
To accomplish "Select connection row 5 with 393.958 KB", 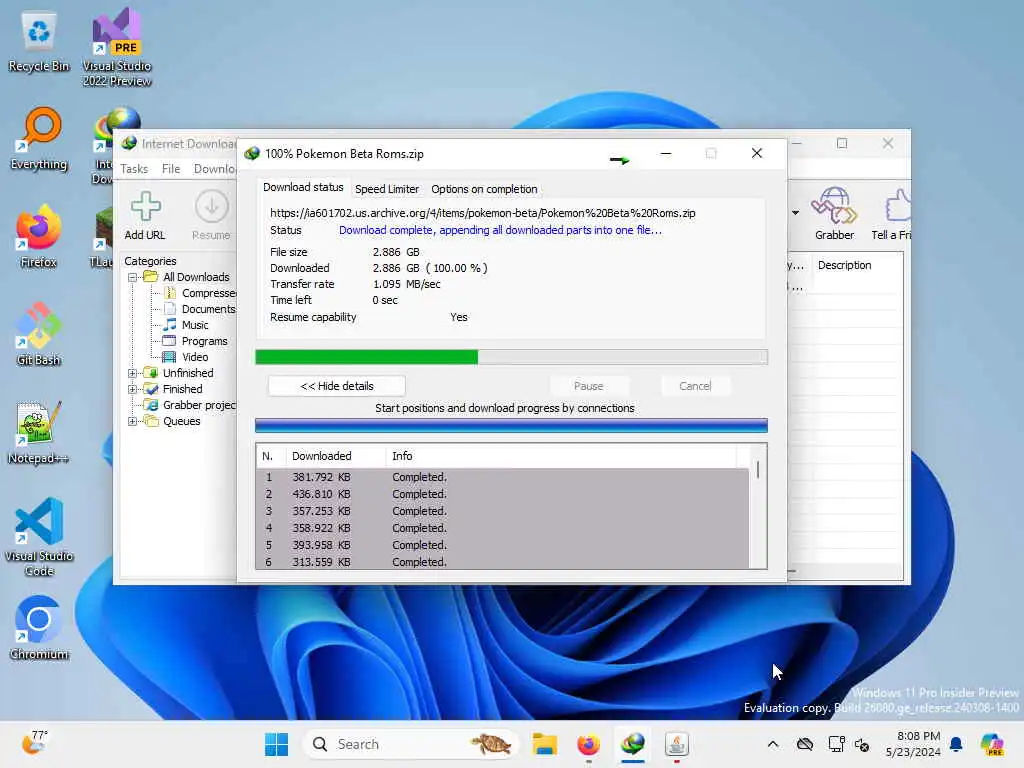I will click(x=502, y=545).
